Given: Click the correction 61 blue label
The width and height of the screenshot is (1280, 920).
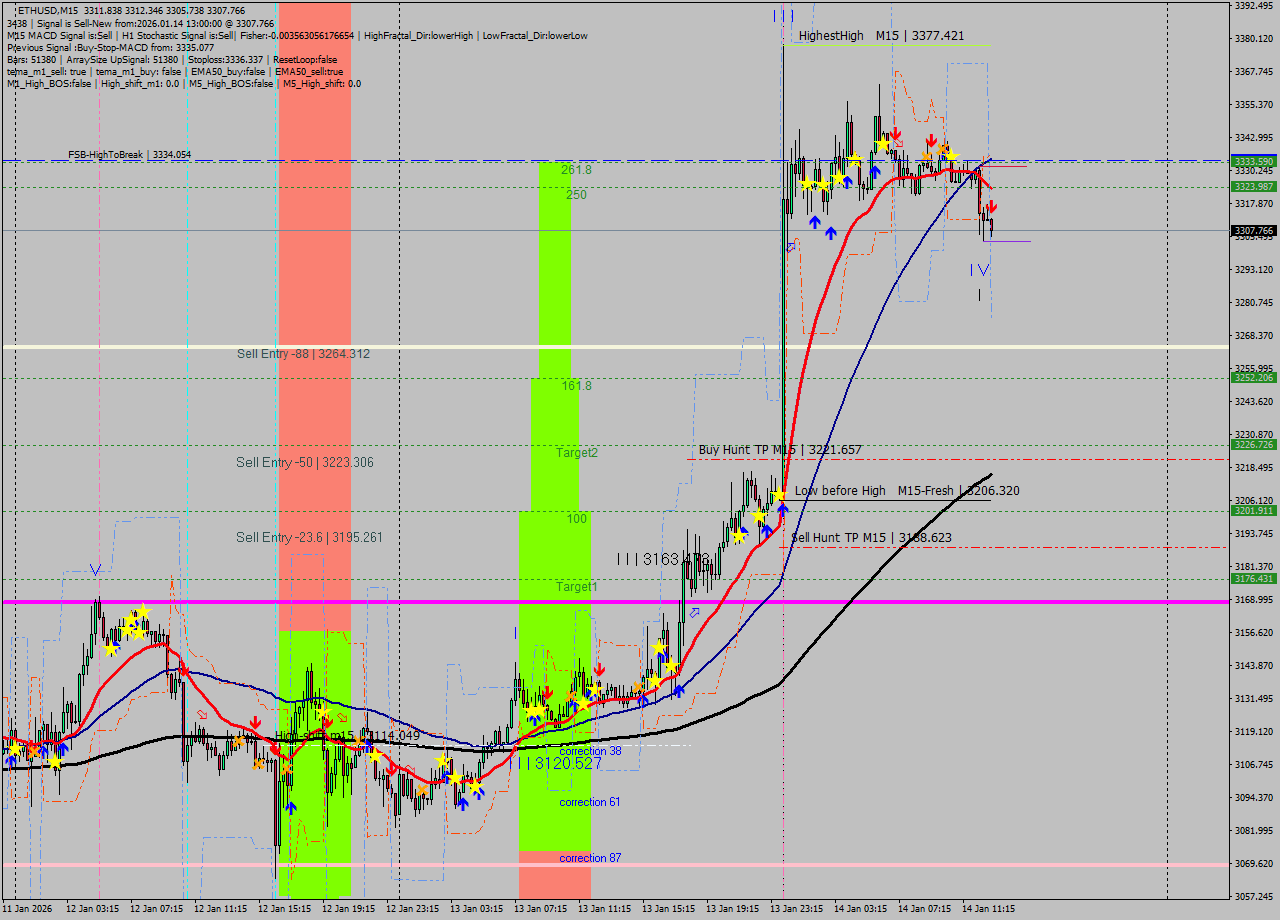Looking at the screenshot, I should (x=589, y=802).
